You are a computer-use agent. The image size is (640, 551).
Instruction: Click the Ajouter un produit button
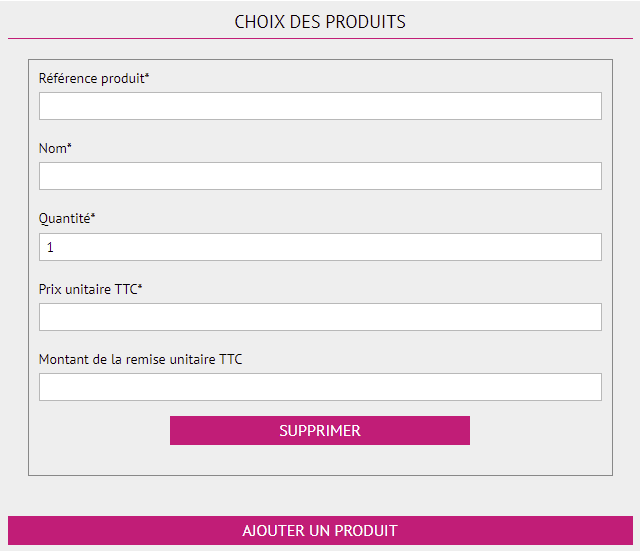(320, 530)
